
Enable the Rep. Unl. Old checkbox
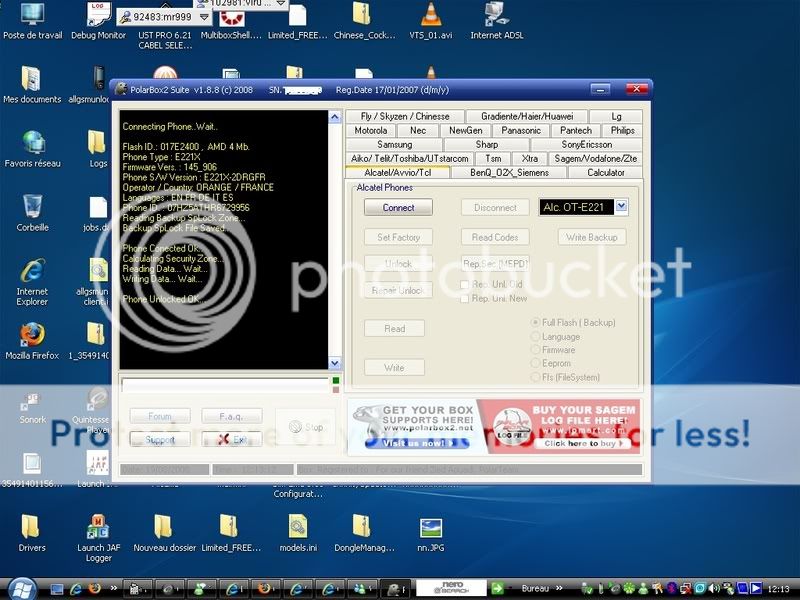pos(464,284)
